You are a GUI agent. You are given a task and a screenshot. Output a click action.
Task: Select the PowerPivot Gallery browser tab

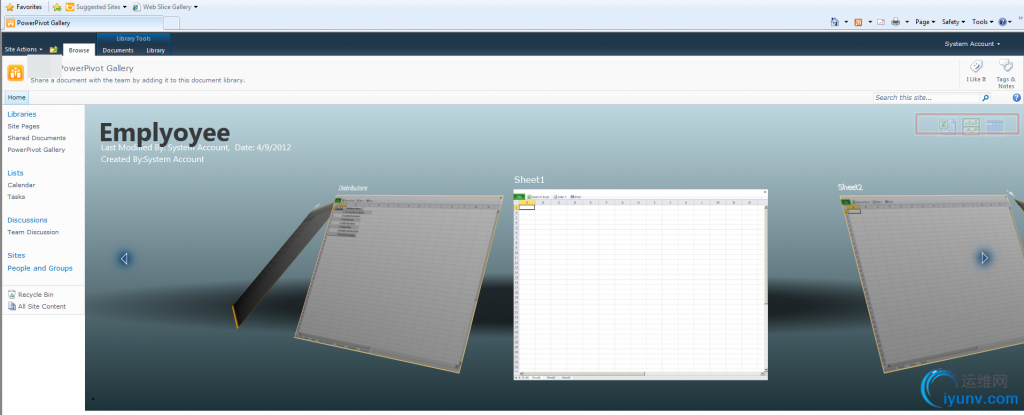82,23
